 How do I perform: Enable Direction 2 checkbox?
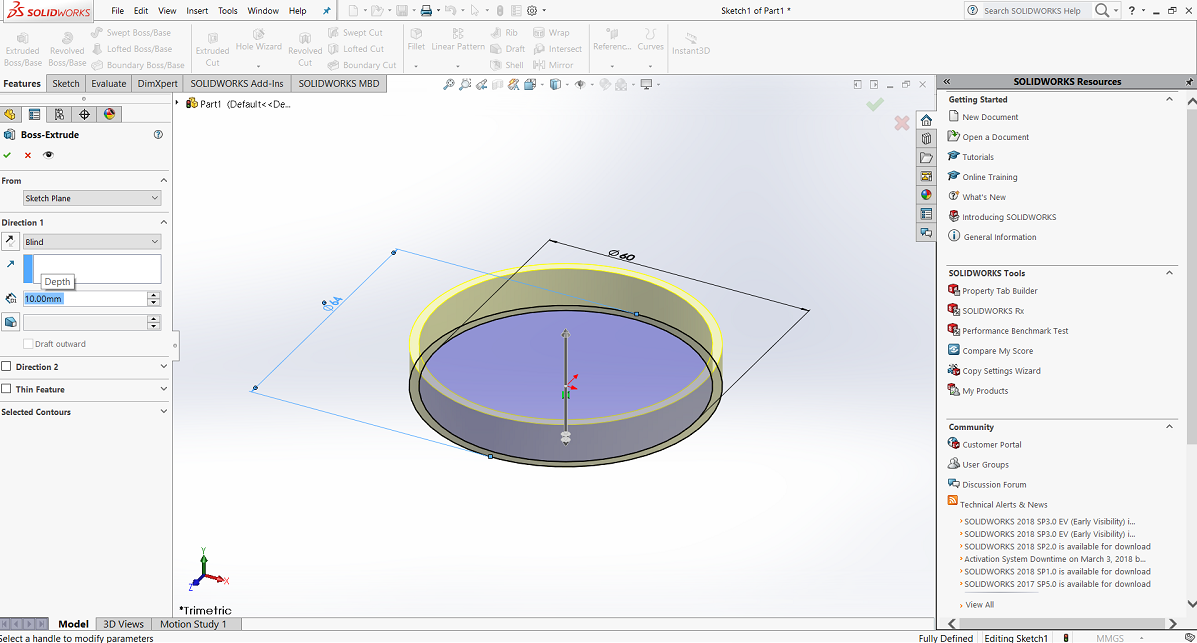pos(7,367)
